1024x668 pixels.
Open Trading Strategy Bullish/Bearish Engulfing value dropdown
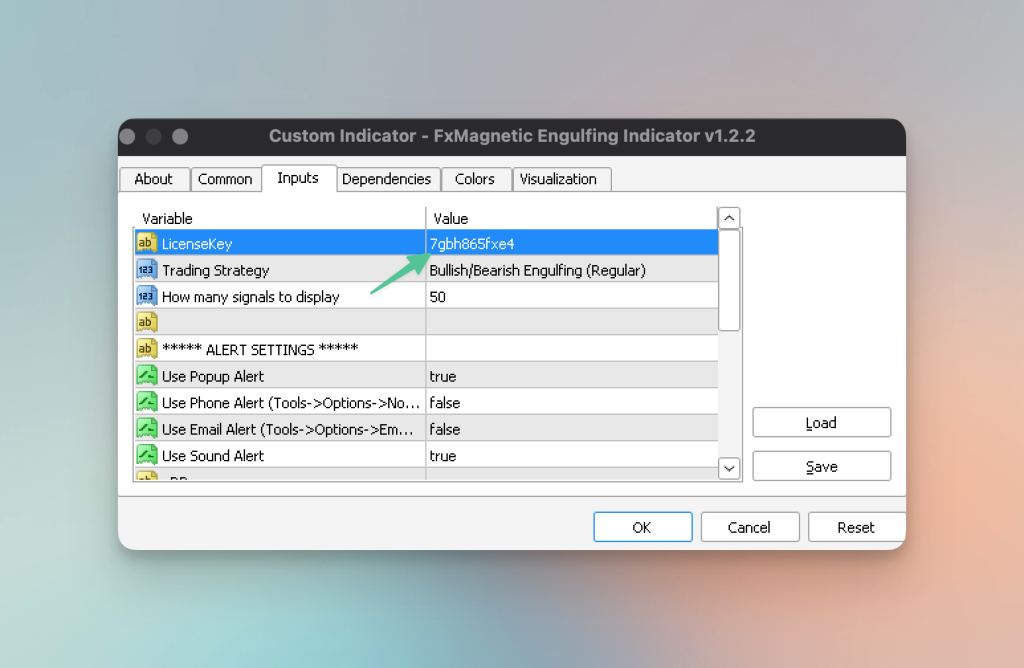click(571, 270)
